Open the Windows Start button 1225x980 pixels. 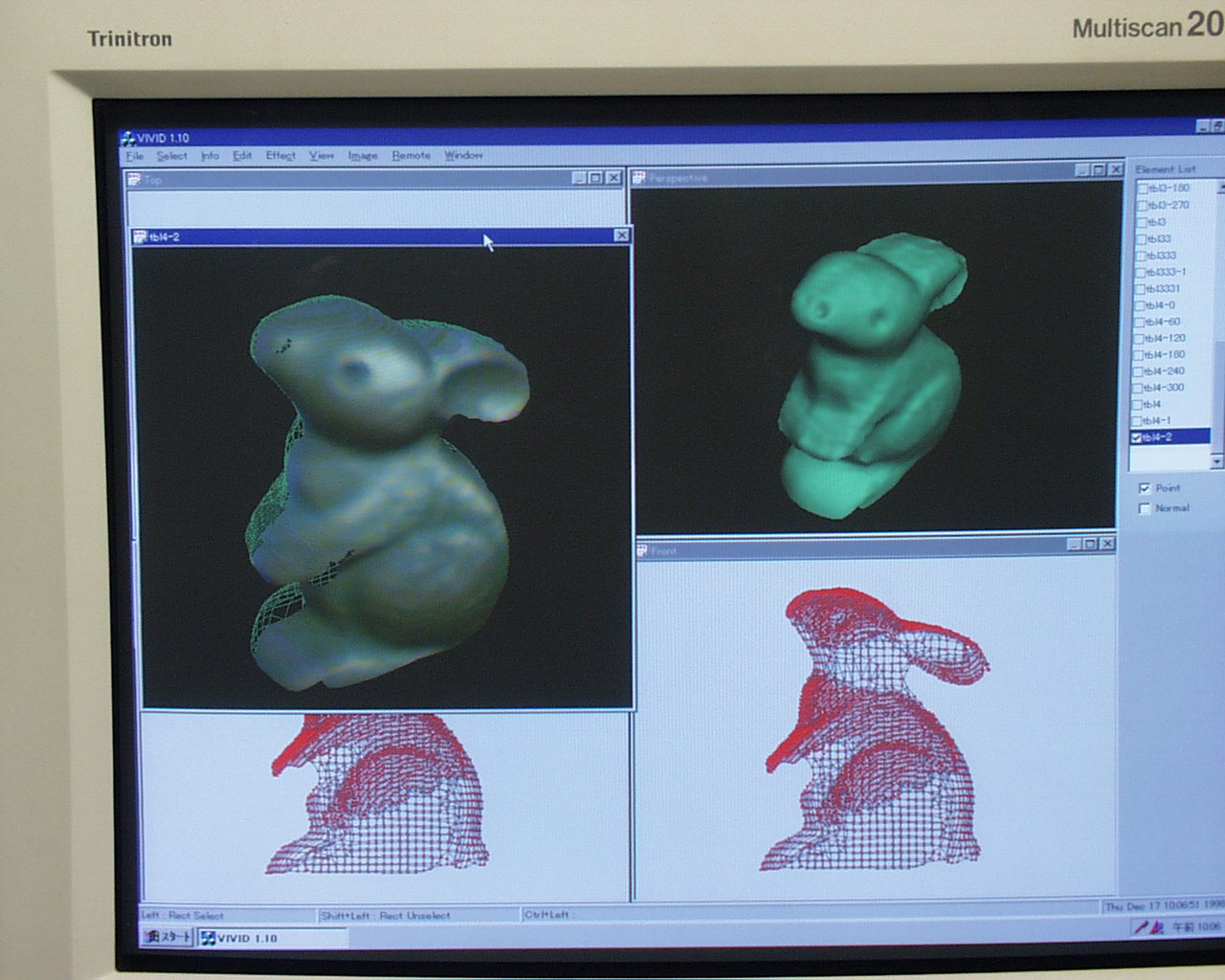[168, 938]
